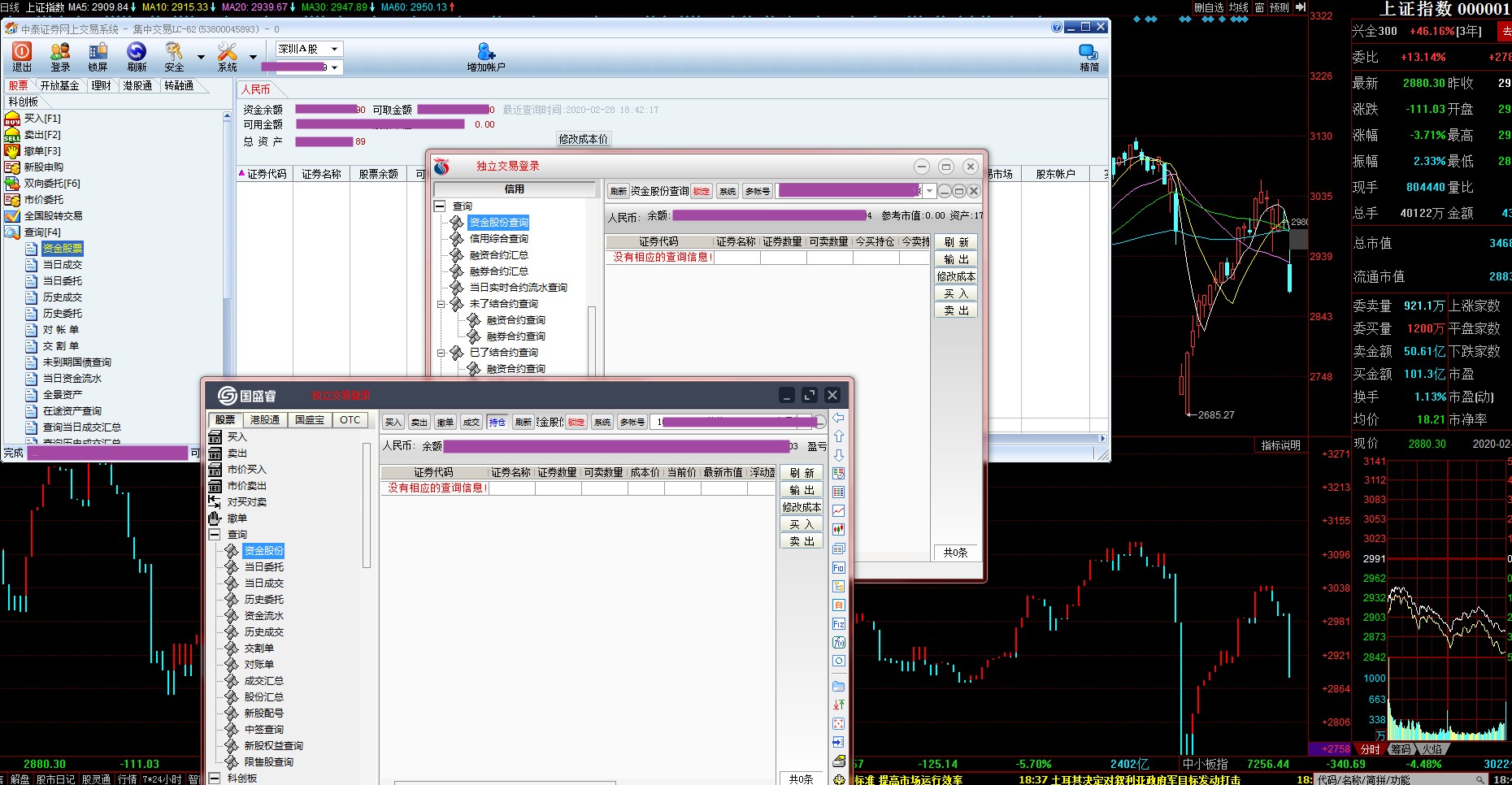
Task: Select 融资合约汇总 in credit tree
Action: tap(499, 255)
